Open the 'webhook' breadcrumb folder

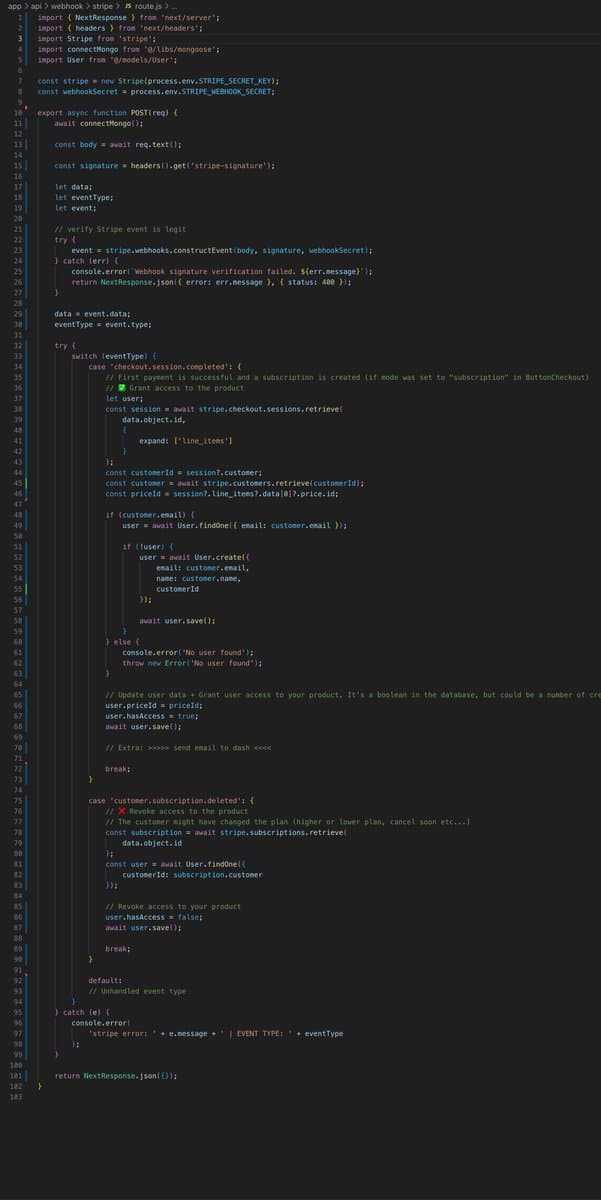click(x=67, y=6)
